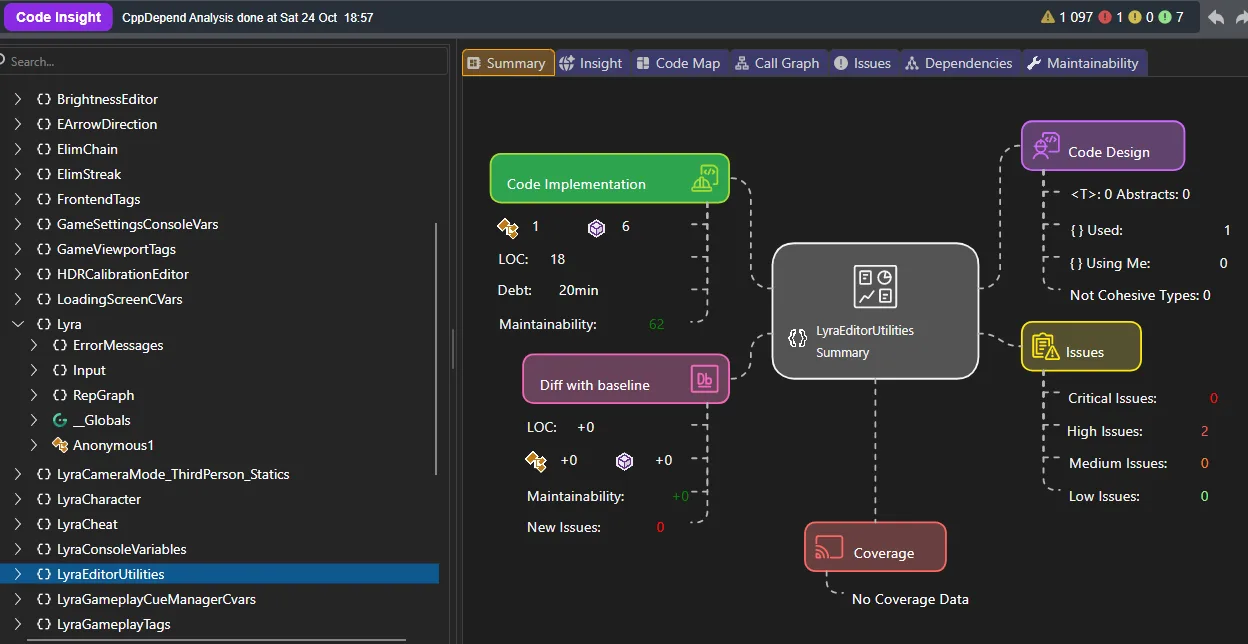
Task: Click the Diff with baseline card
Action: click(626, 379)
